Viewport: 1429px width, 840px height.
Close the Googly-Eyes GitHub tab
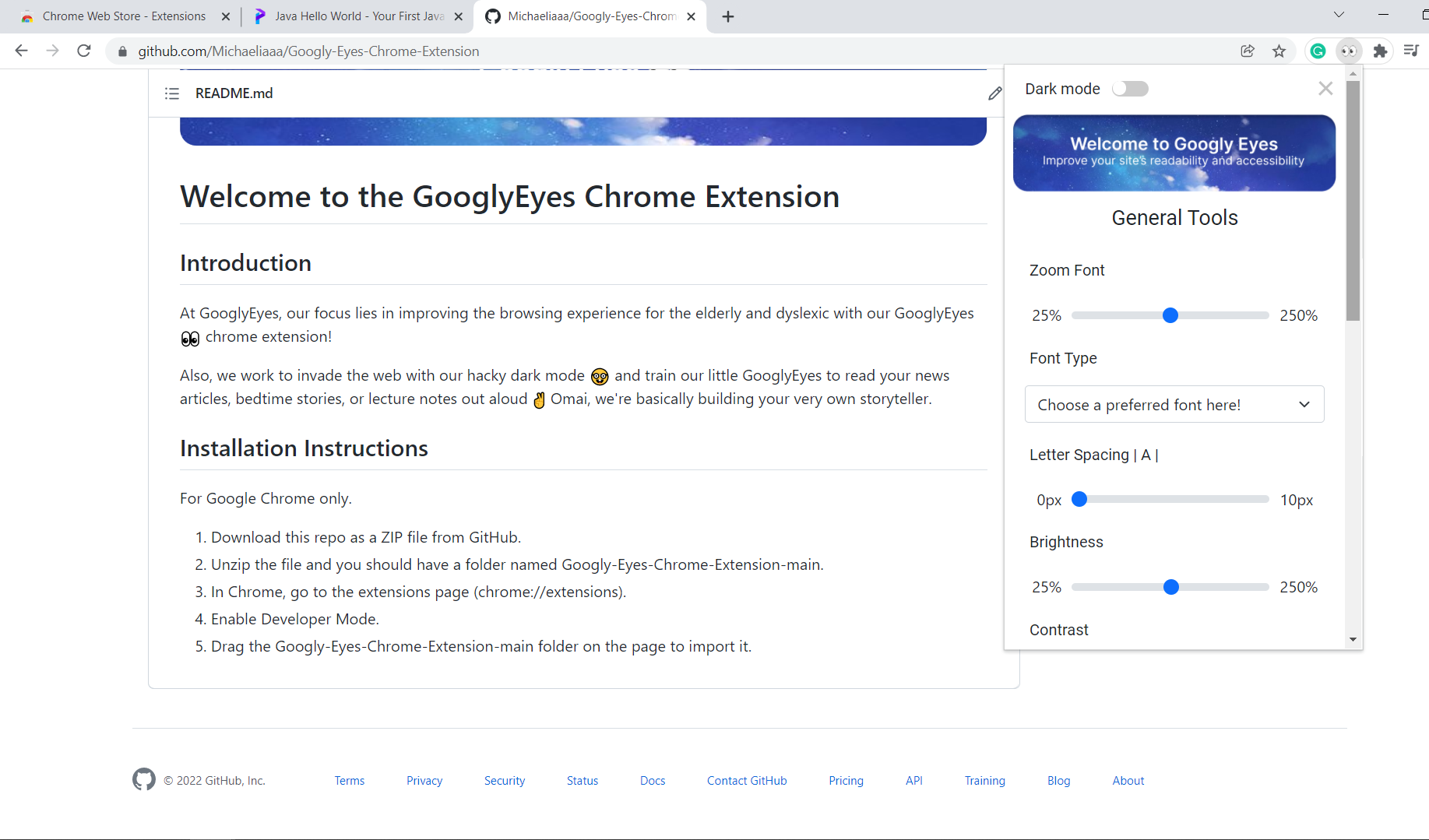[x=691, y=16]
